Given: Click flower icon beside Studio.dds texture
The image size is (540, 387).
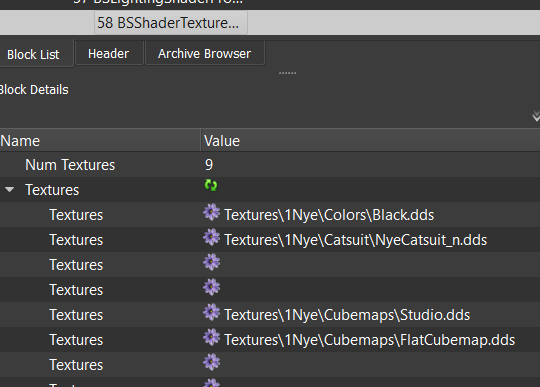Looking at the screenshot, I should point(211,312).
